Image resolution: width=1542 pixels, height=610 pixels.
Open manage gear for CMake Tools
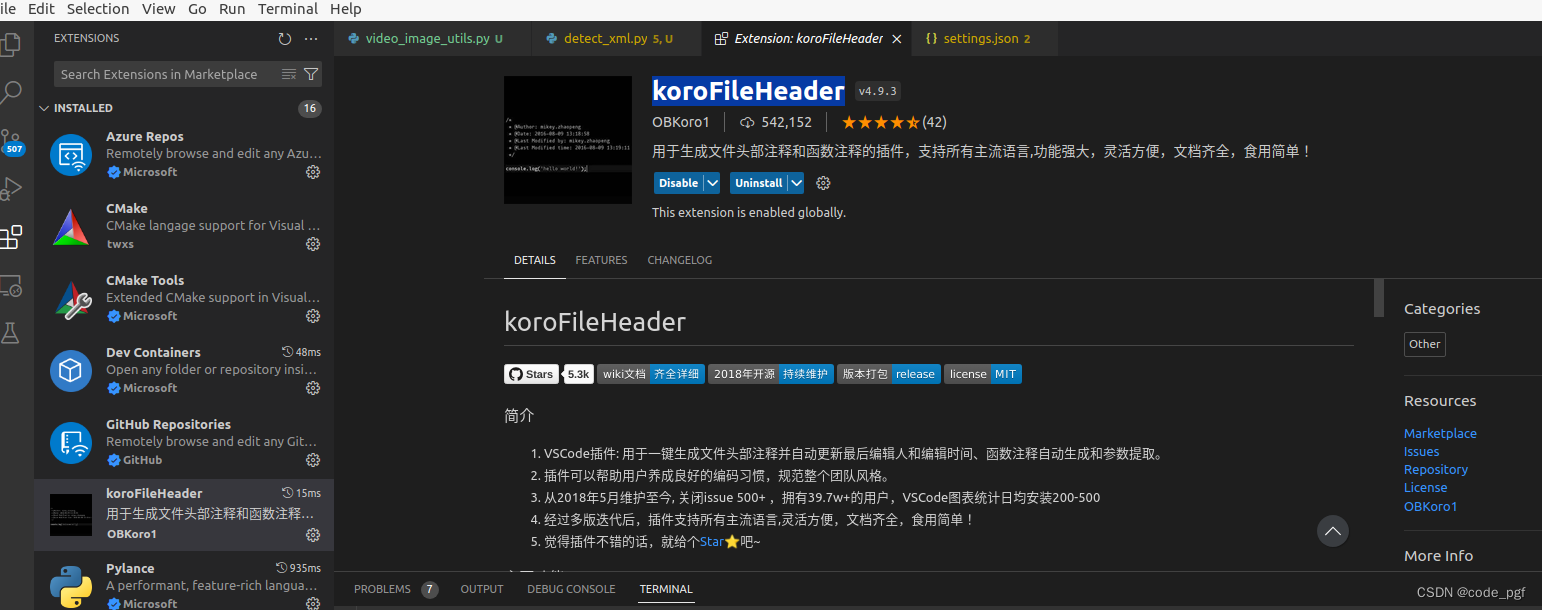coord(313,316)
